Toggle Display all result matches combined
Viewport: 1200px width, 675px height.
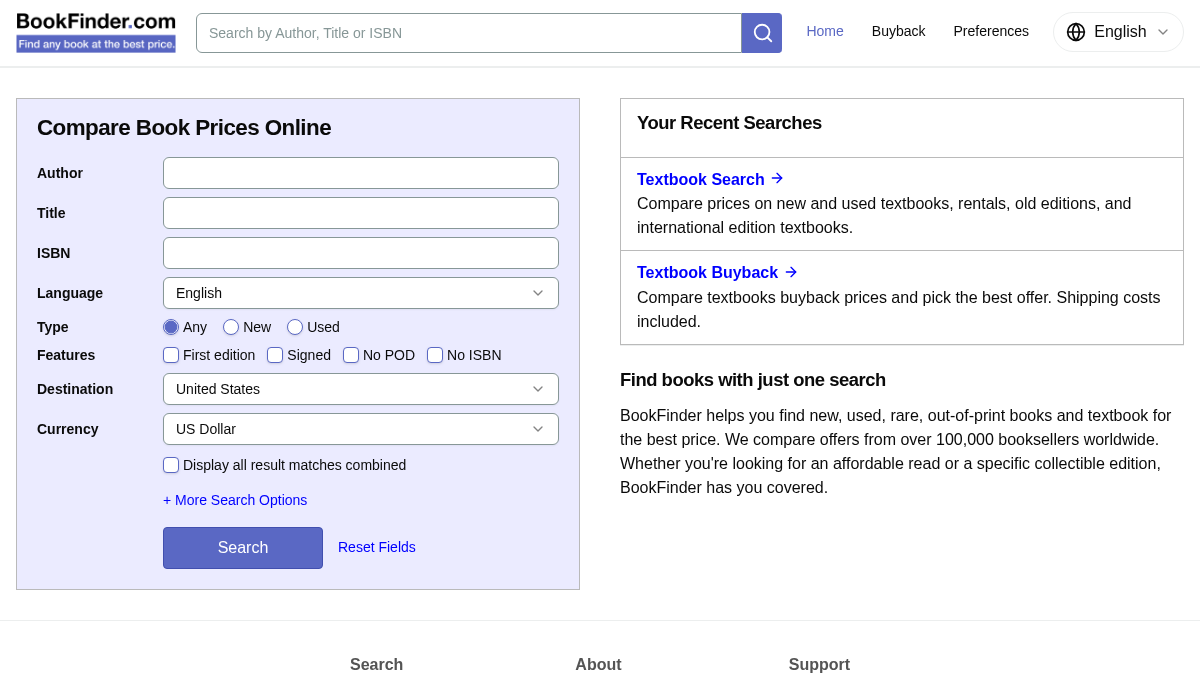coord(171,465)
